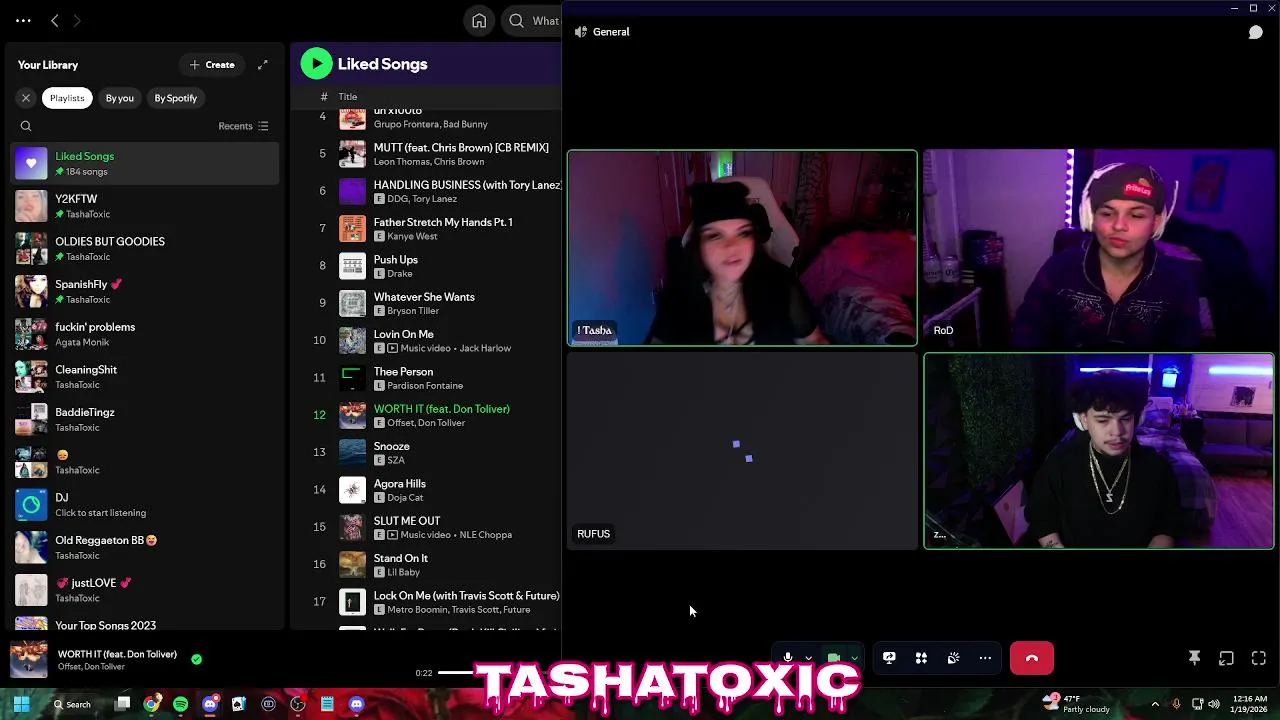Pop out the Discord call window
Viewport: 1280px width, 720px height.
(x=1226, y=658)
